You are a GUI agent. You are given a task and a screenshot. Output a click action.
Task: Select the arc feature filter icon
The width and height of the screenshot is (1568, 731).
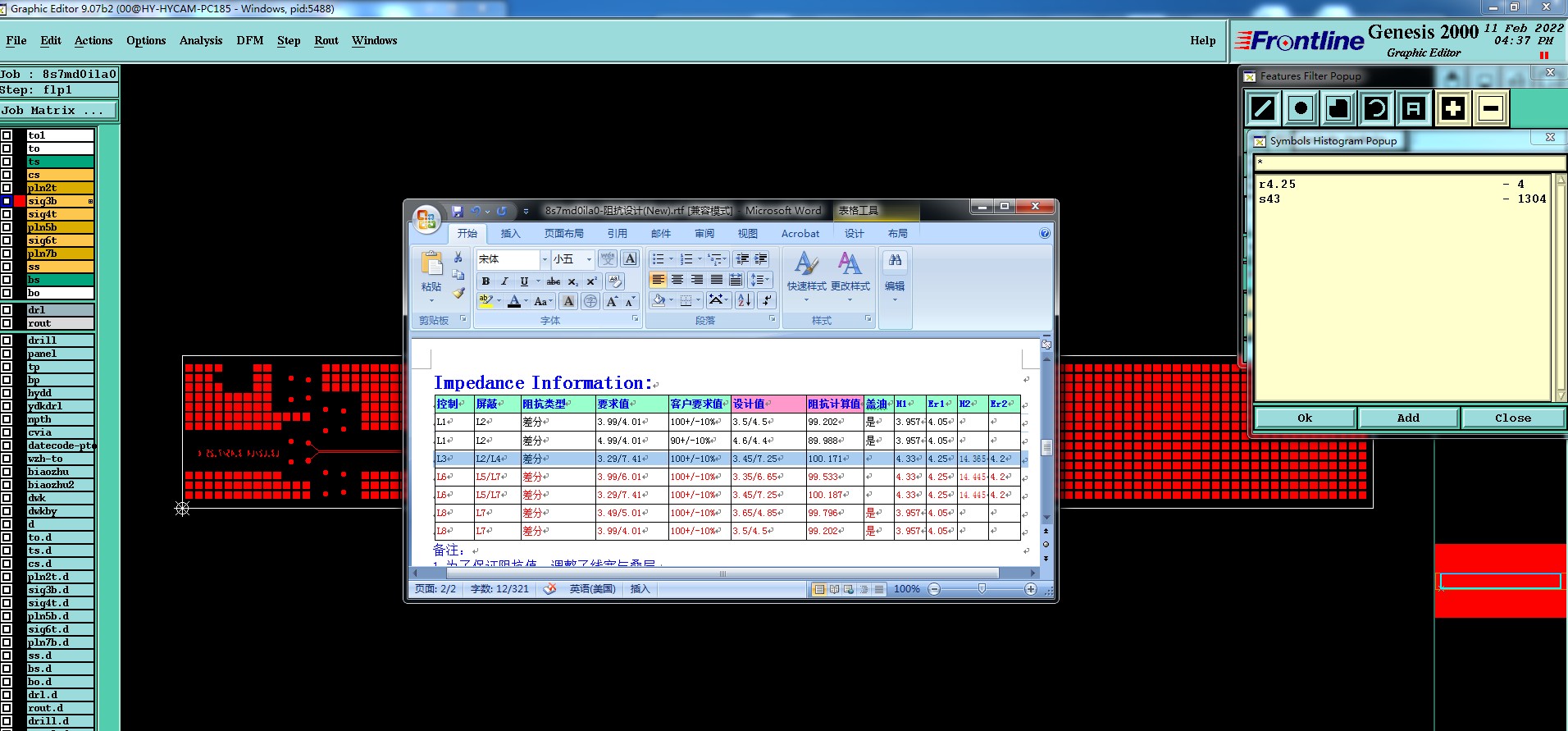tap(1376, 108)
